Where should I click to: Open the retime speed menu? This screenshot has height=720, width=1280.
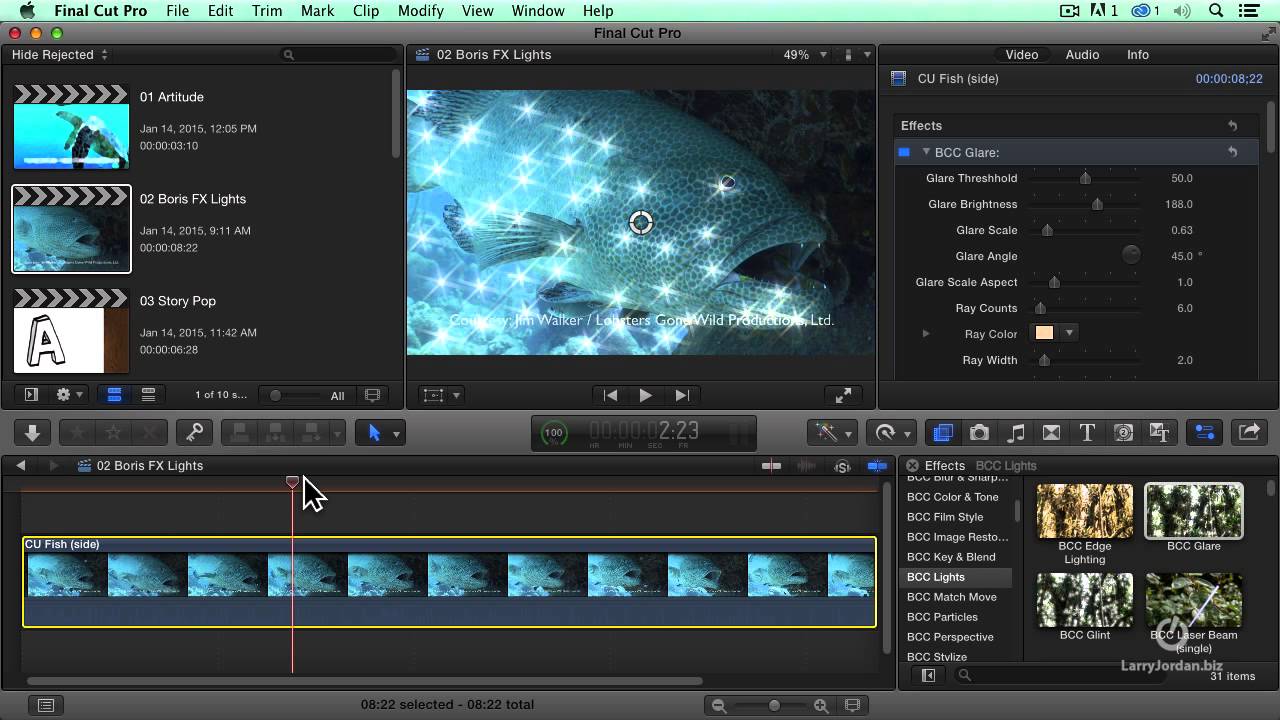coord(893,433)
